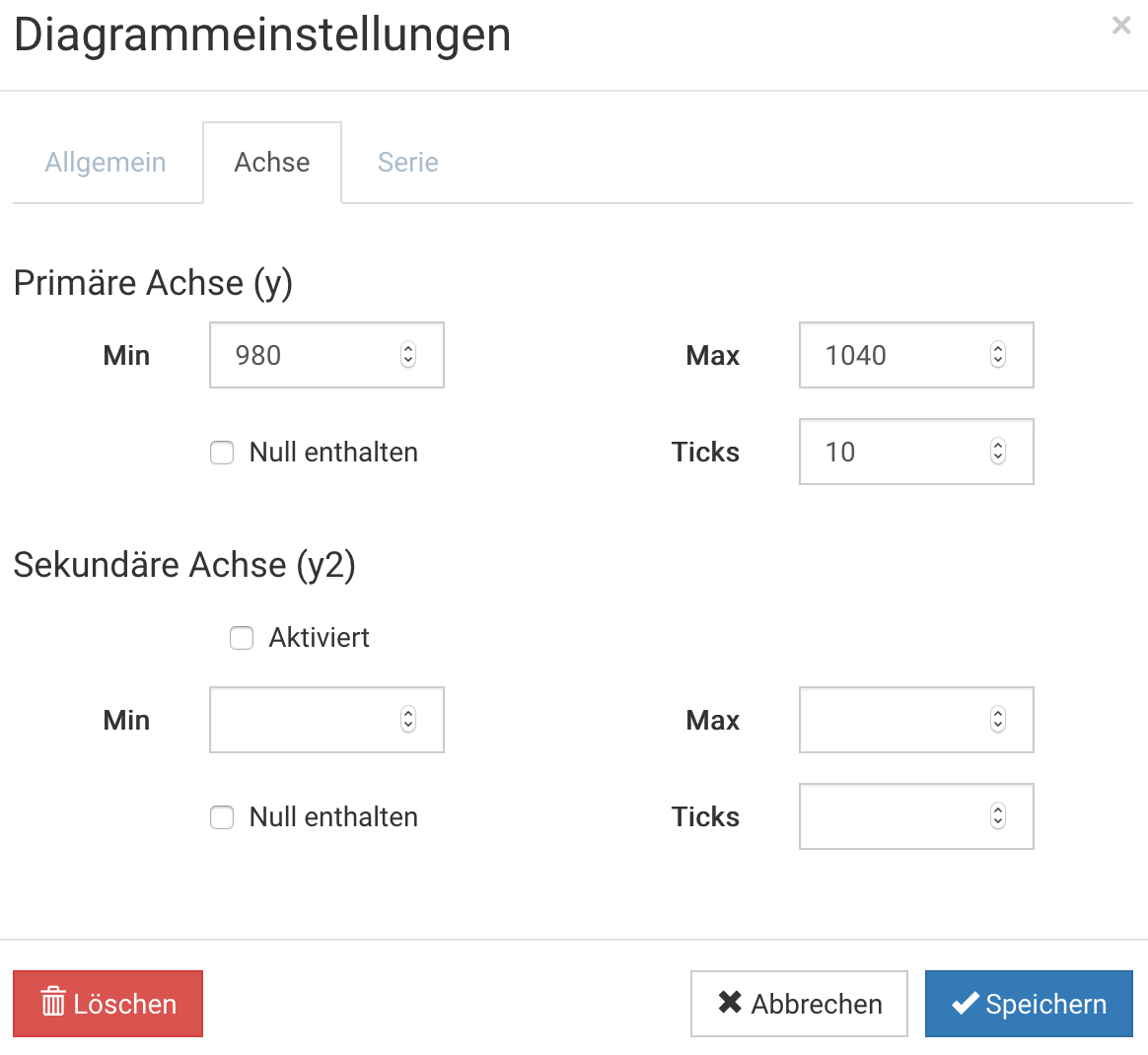
Task: Toggle the Aktiviert checkbox for secondary axis
Action: click(x=242, y=638)
